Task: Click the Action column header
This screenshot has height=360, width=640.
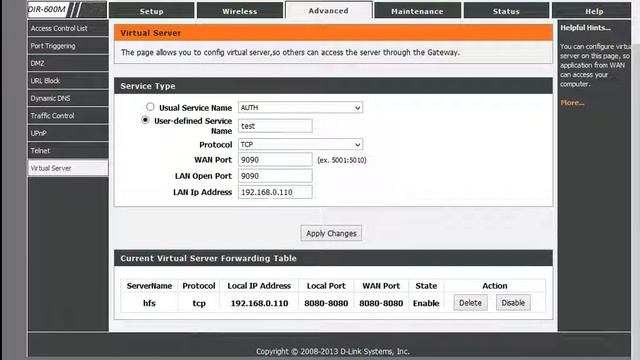Action: [x=495, y=286]
